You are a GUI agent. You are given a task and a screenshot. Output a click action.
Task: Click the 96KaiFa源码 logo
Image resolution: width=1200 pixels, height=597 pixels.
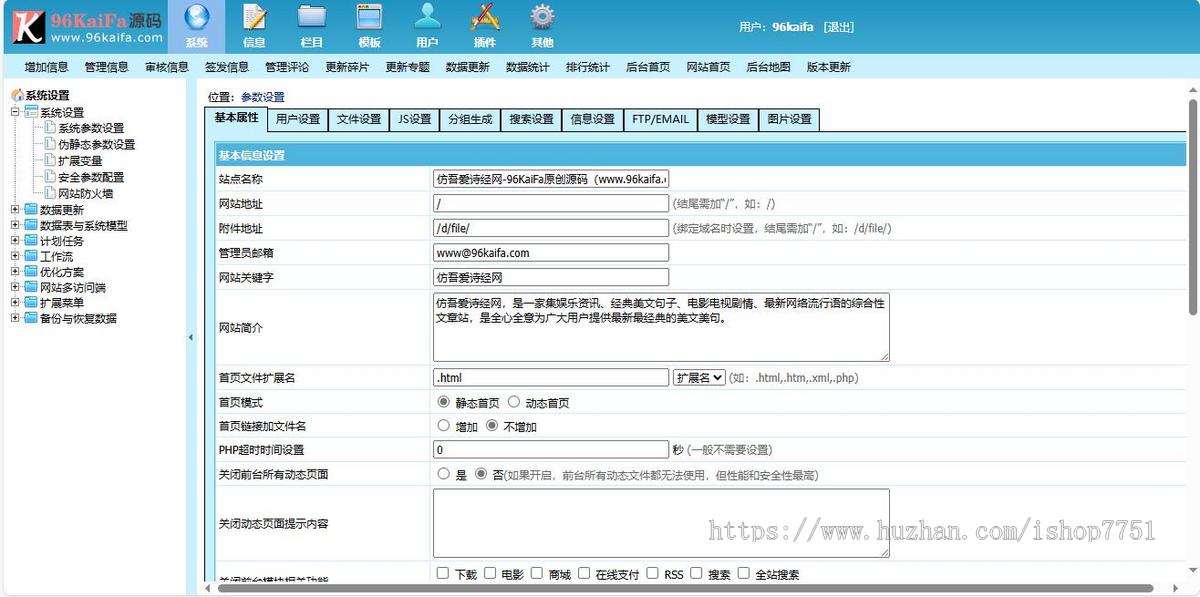[x=88, y=27]
